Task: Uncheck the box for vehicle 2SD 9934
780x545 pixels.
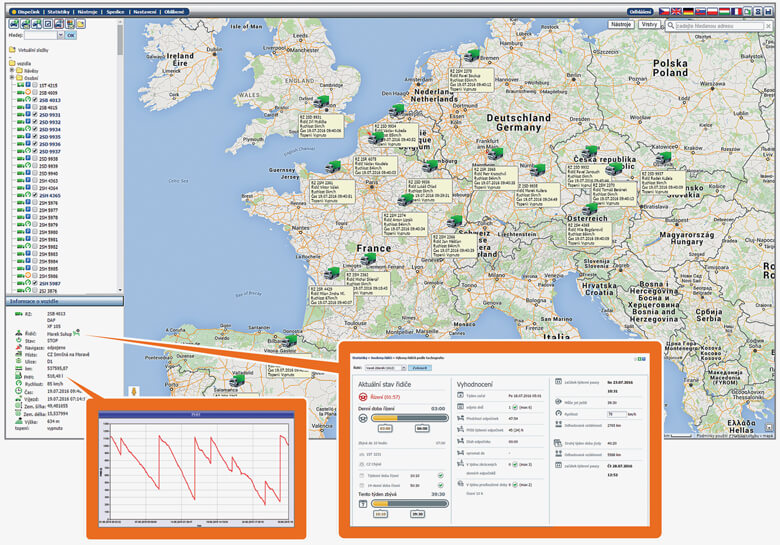Action: click(x=35, y=129)
